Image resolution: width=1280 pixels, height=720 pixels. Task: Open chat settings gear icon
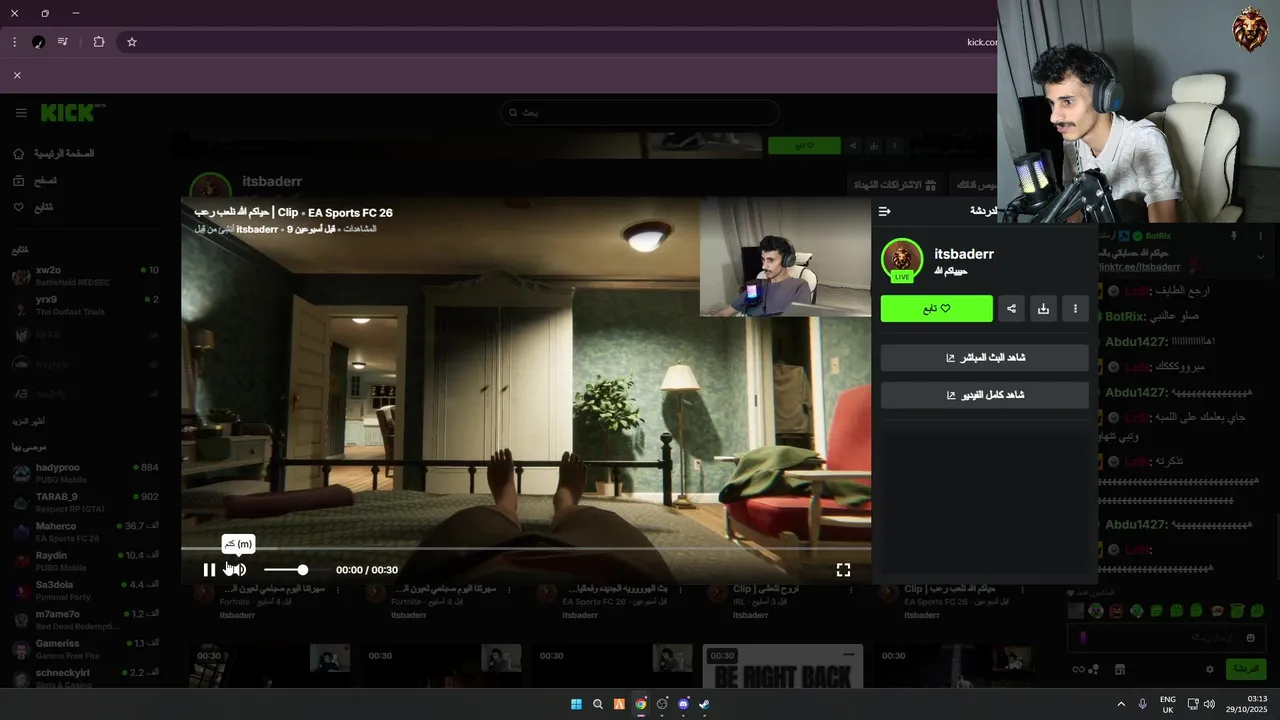[1209, 669]
